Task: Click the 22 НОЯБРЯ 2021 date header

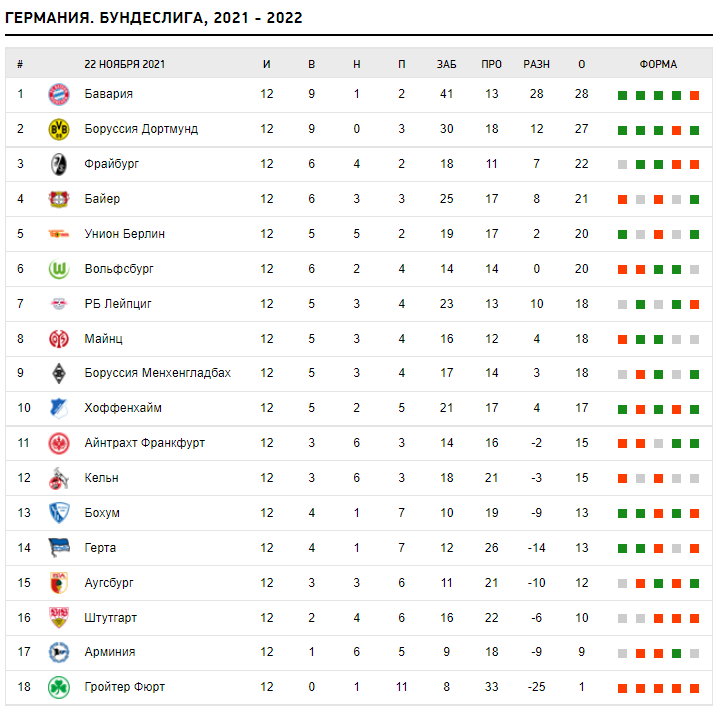Action: [x=125, y=64]
